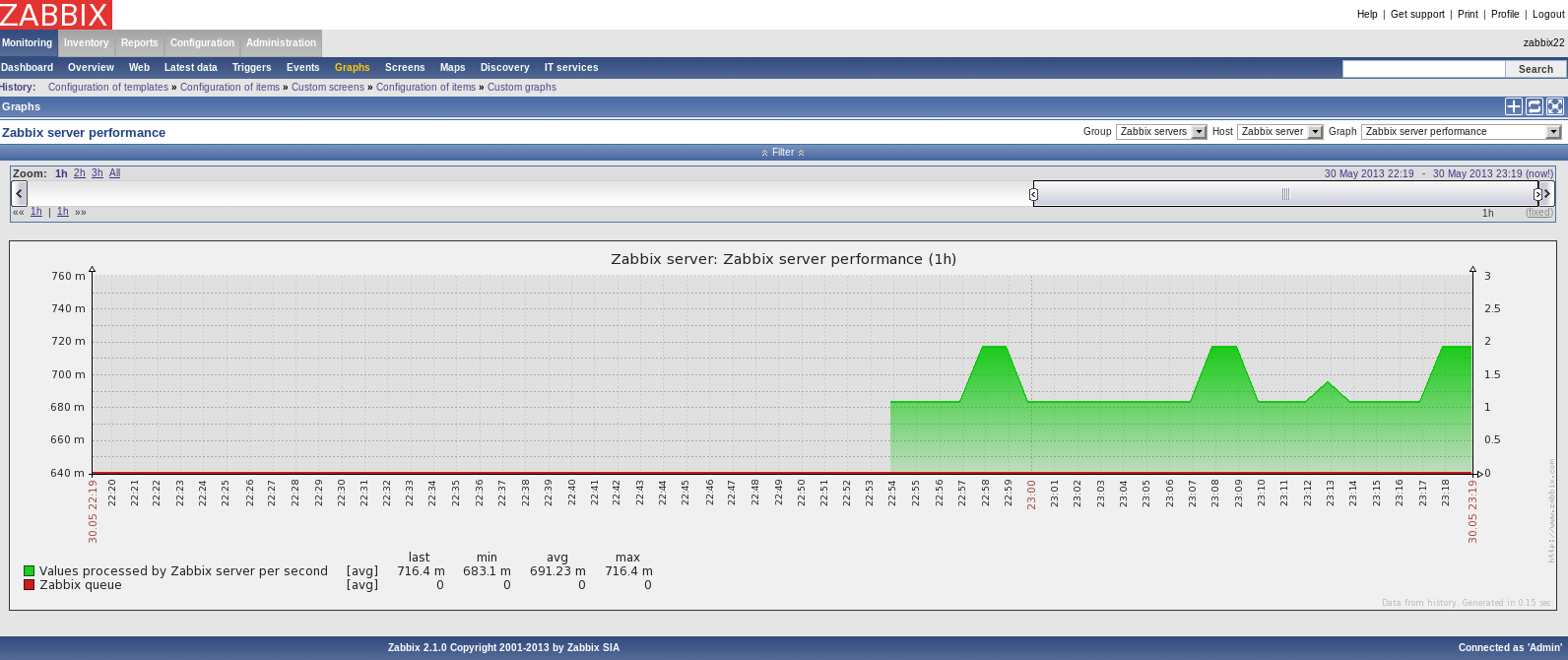
Task: Open Triggers submenu
Action: point(251,68)
